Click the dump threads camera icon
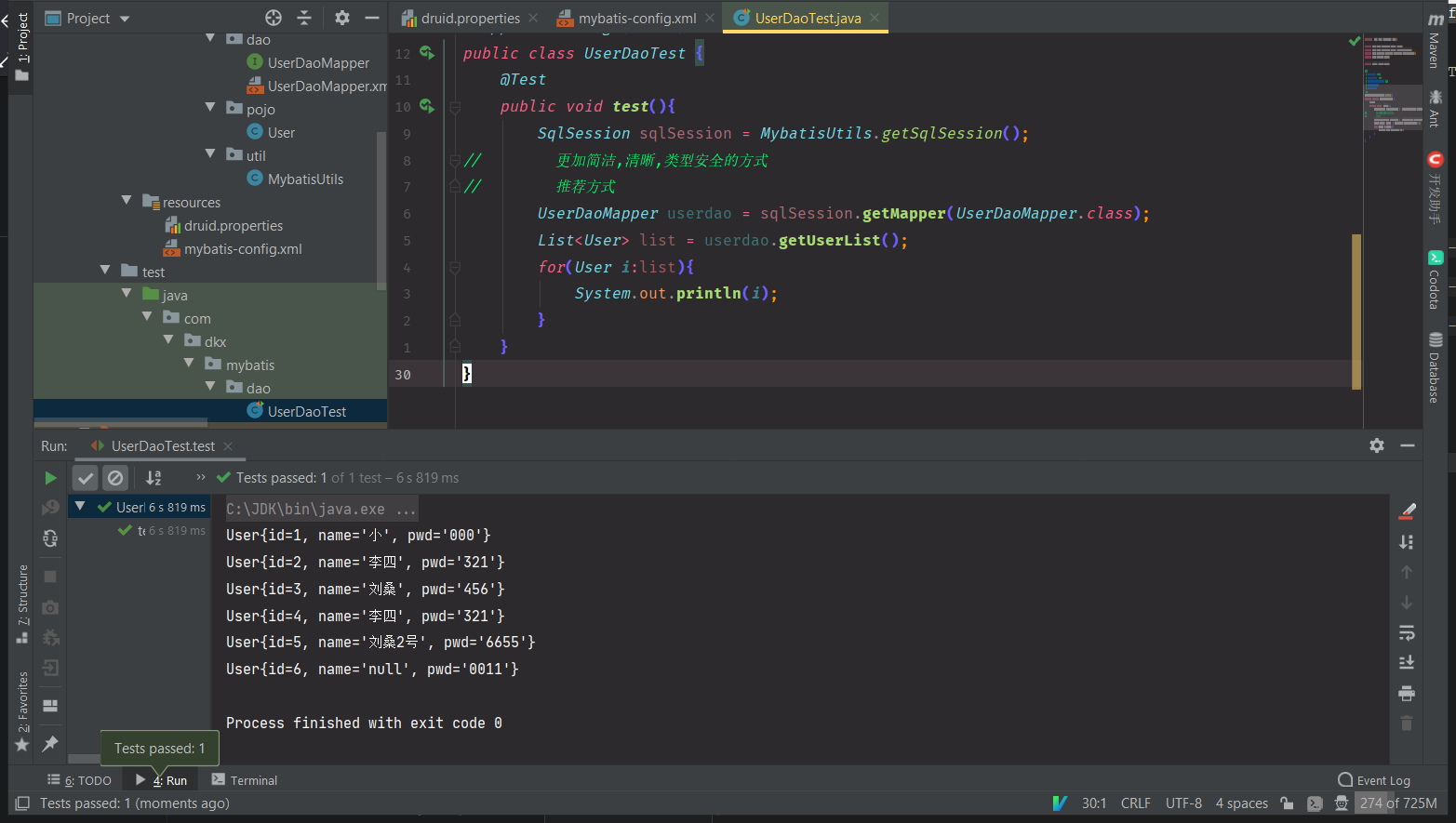1456x823 pixels. (x=50, y=607)
